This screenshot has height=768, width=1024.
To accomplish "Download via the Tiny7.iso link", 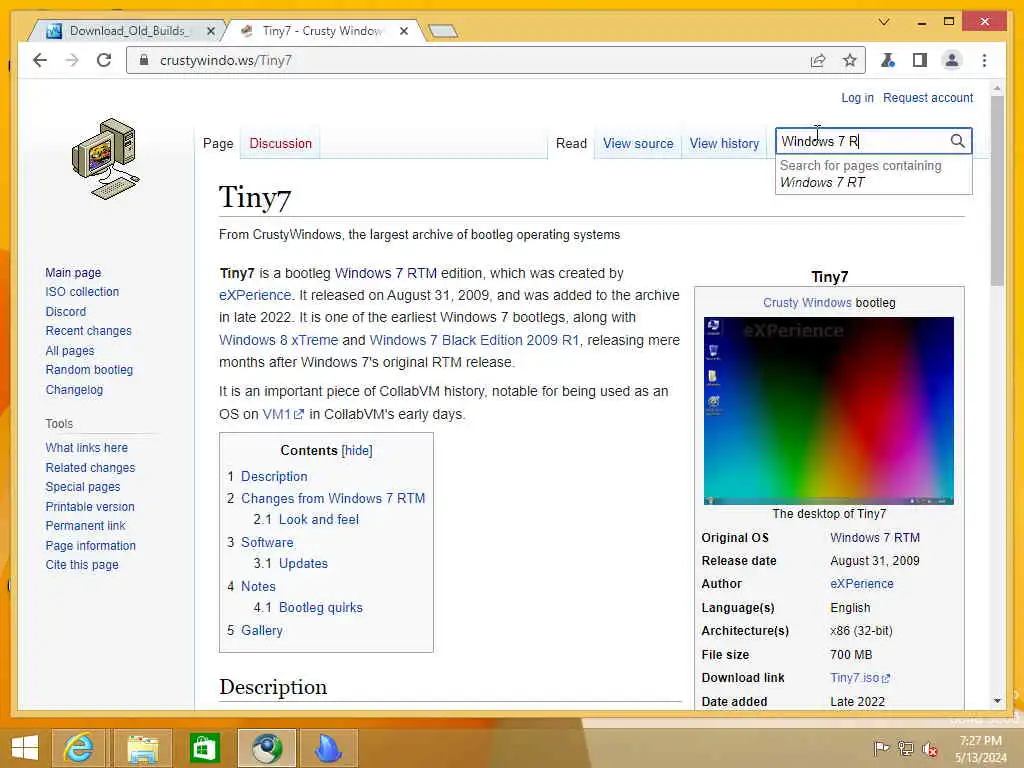I will click(x=860, y=678).
